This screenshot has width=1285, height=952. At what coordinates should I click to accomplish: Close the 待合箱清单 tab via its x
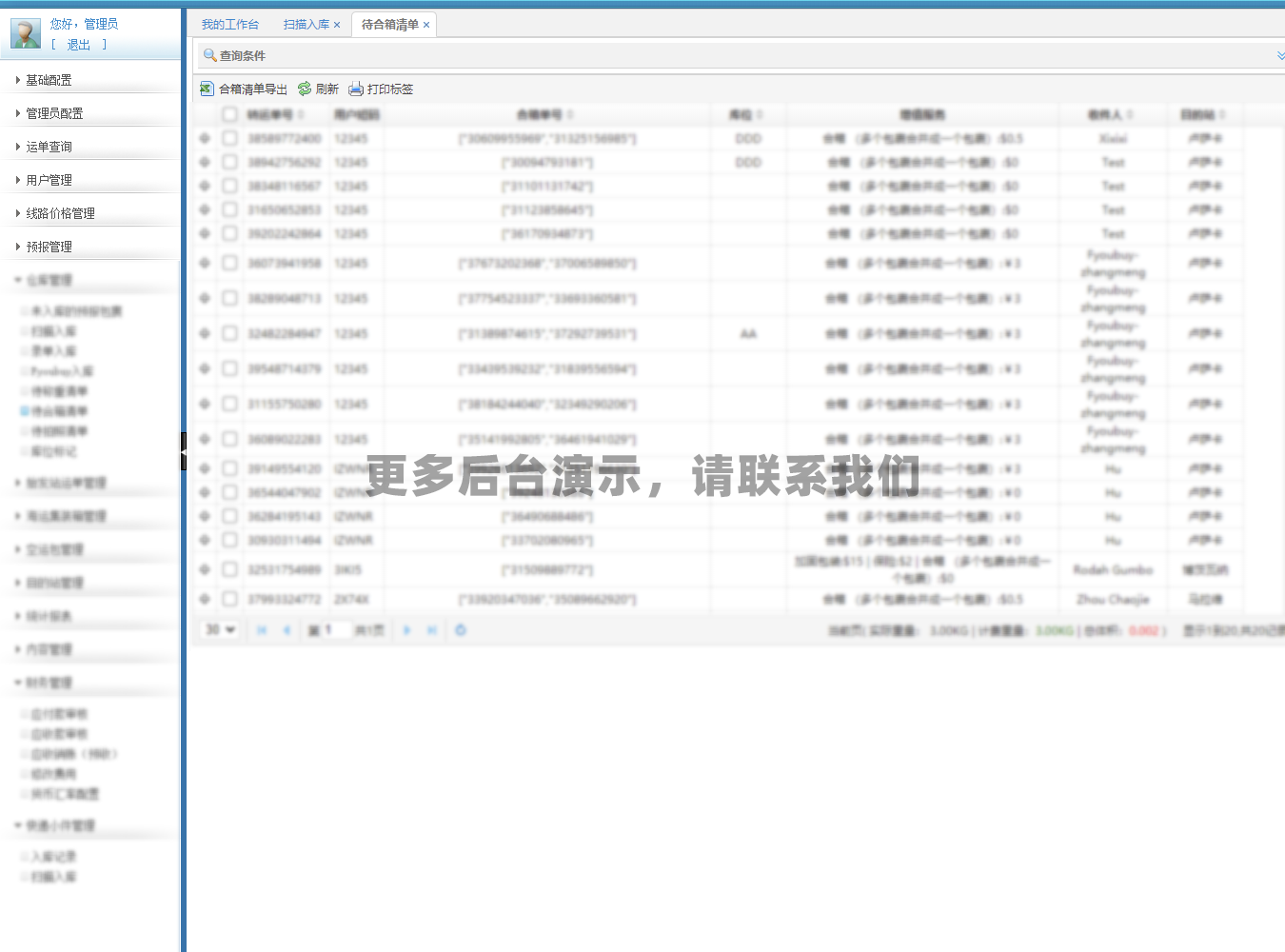pyautogui.click(x=426, y=25)
